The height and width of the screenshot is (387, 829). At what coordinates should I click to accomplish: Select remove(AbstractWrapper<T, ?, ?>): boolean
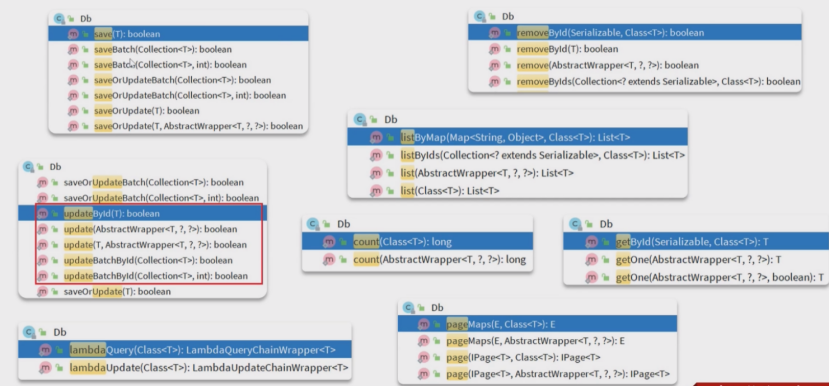pos(634,66)
